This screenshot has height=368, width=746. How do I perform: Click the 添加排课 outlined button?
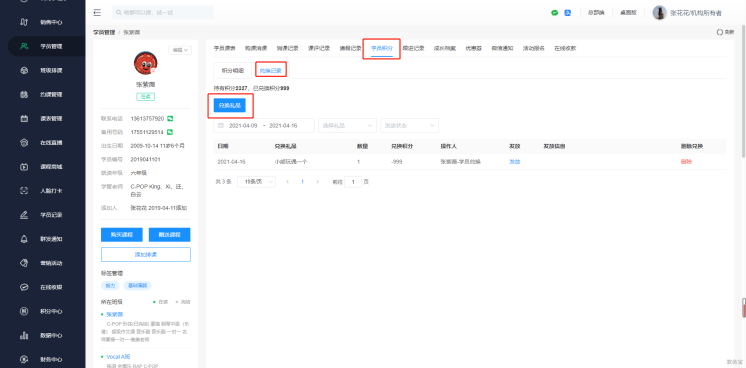[146, 255]
